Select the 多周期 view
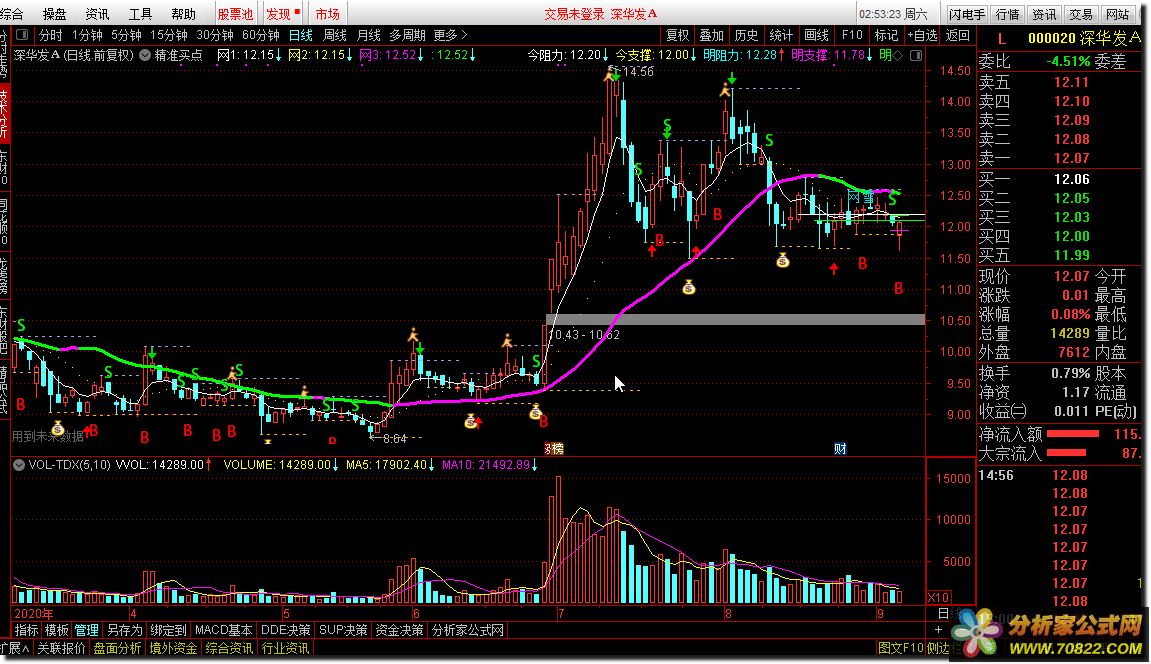 point(407,34)
